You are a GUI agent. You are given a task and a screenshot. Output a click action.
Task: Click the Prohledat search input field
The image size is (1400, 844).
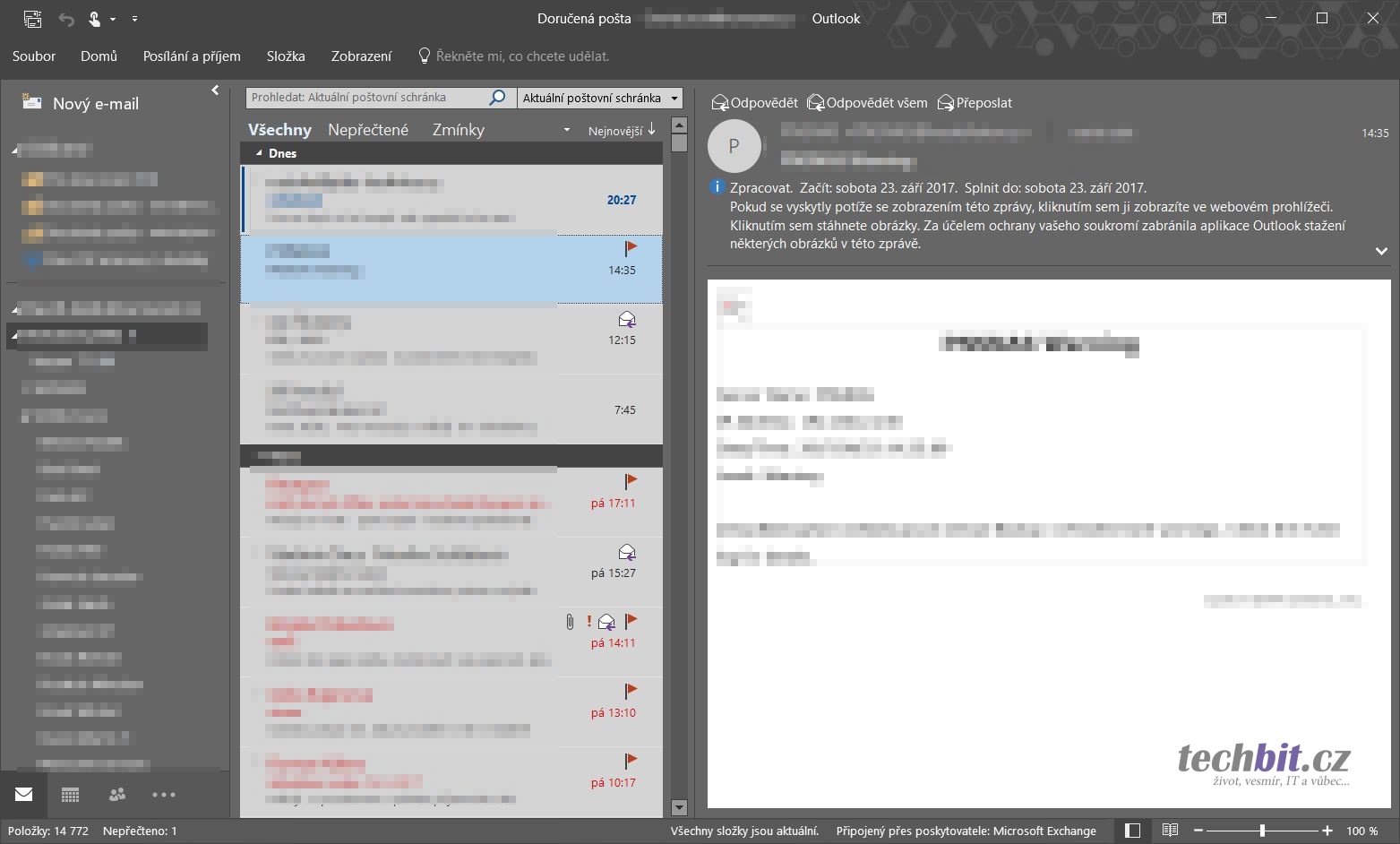pyautogui.click(x=367, y=98)
